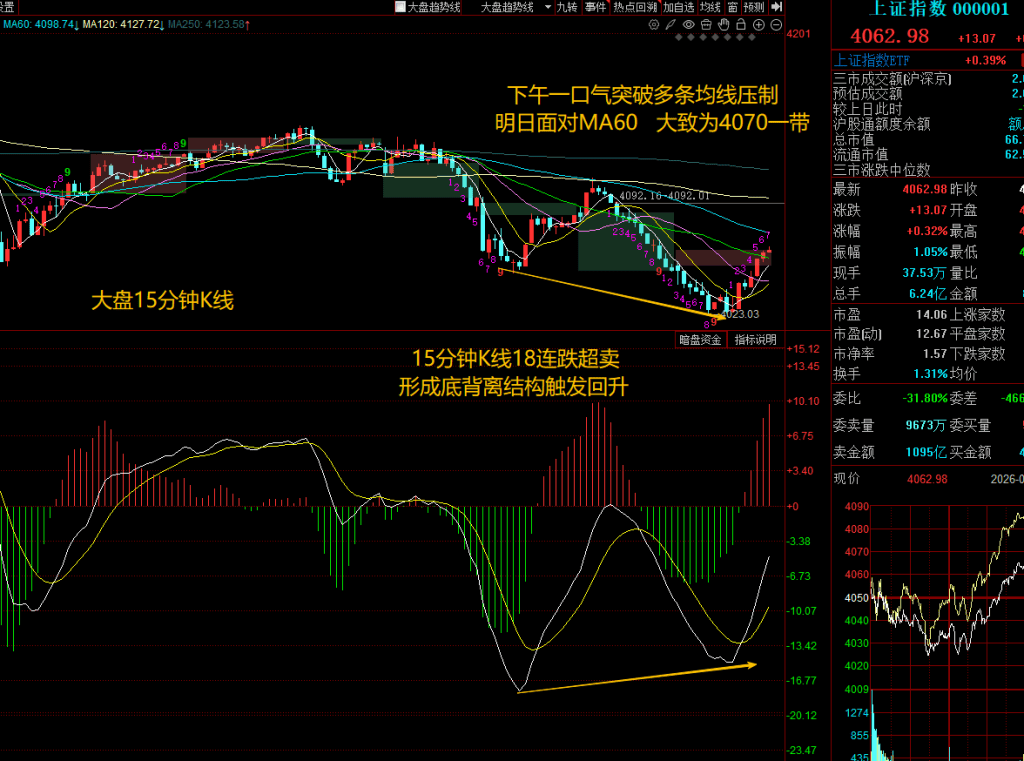Click the 九转 toolbar button

click(567, 7)
